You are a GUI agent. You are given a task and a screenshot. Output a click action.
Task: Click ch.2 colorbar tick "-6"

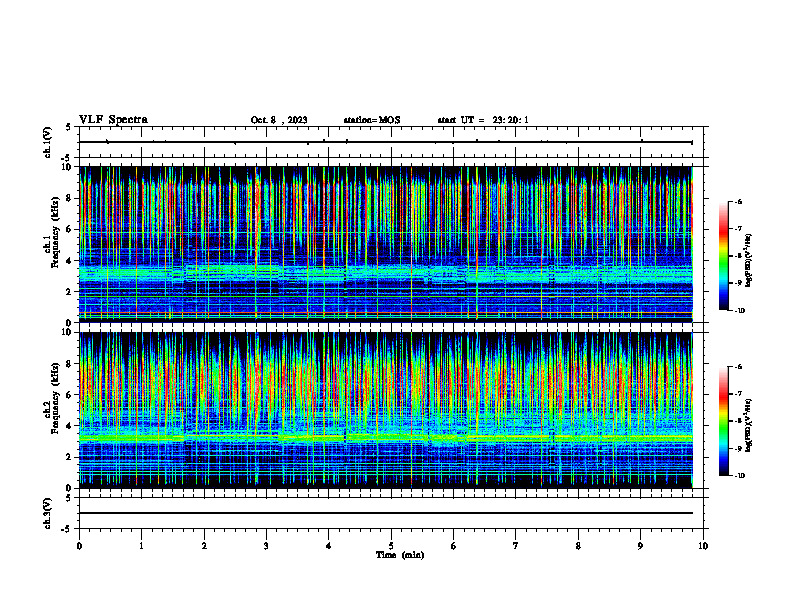pos(738,367)
